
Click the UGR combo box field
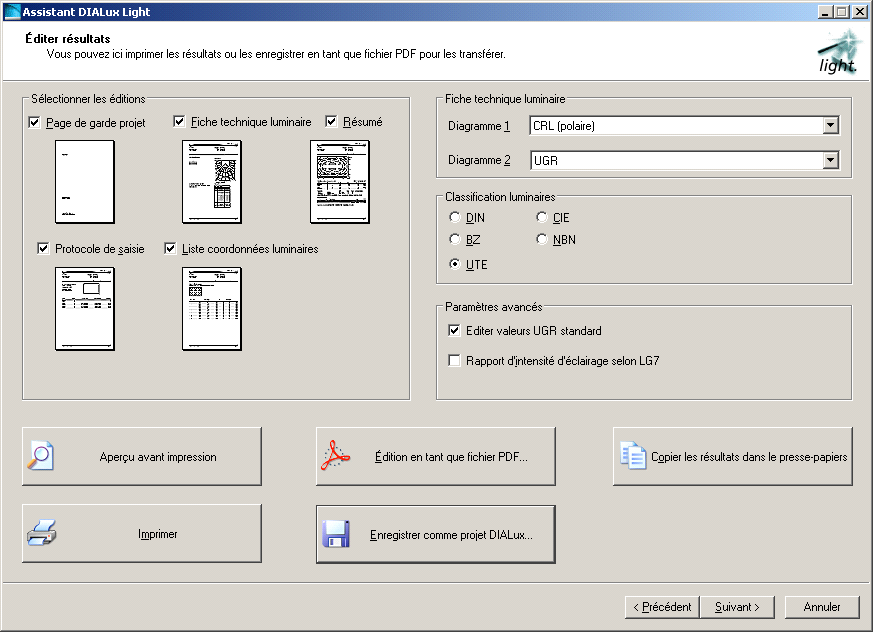click(684, 160)
